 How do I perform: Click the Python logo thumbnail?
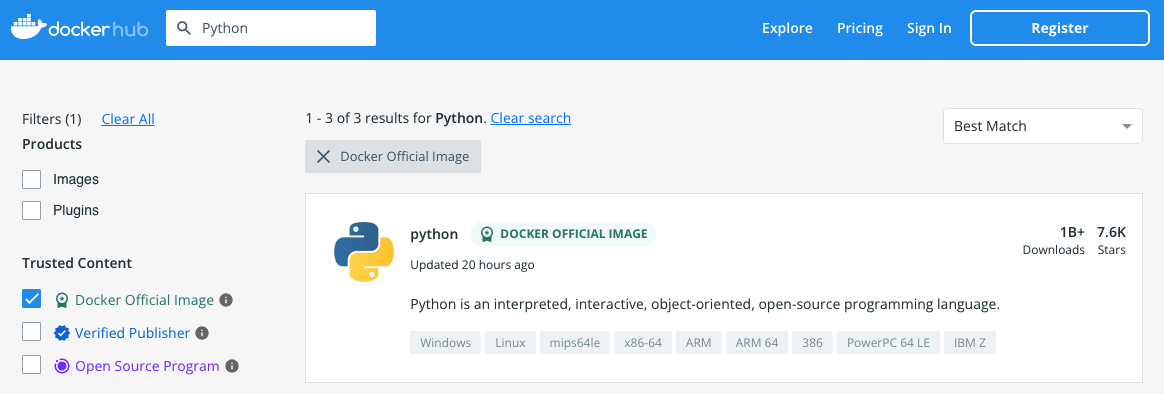pos(363,252)
